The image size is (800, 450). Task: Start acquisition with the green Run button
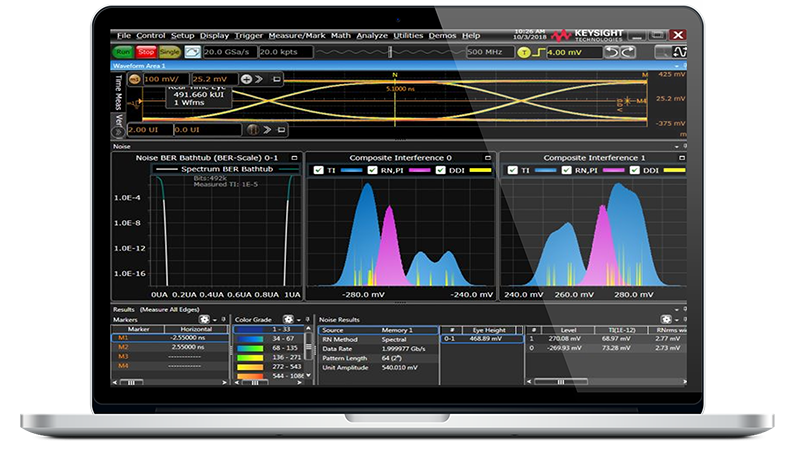122,52
